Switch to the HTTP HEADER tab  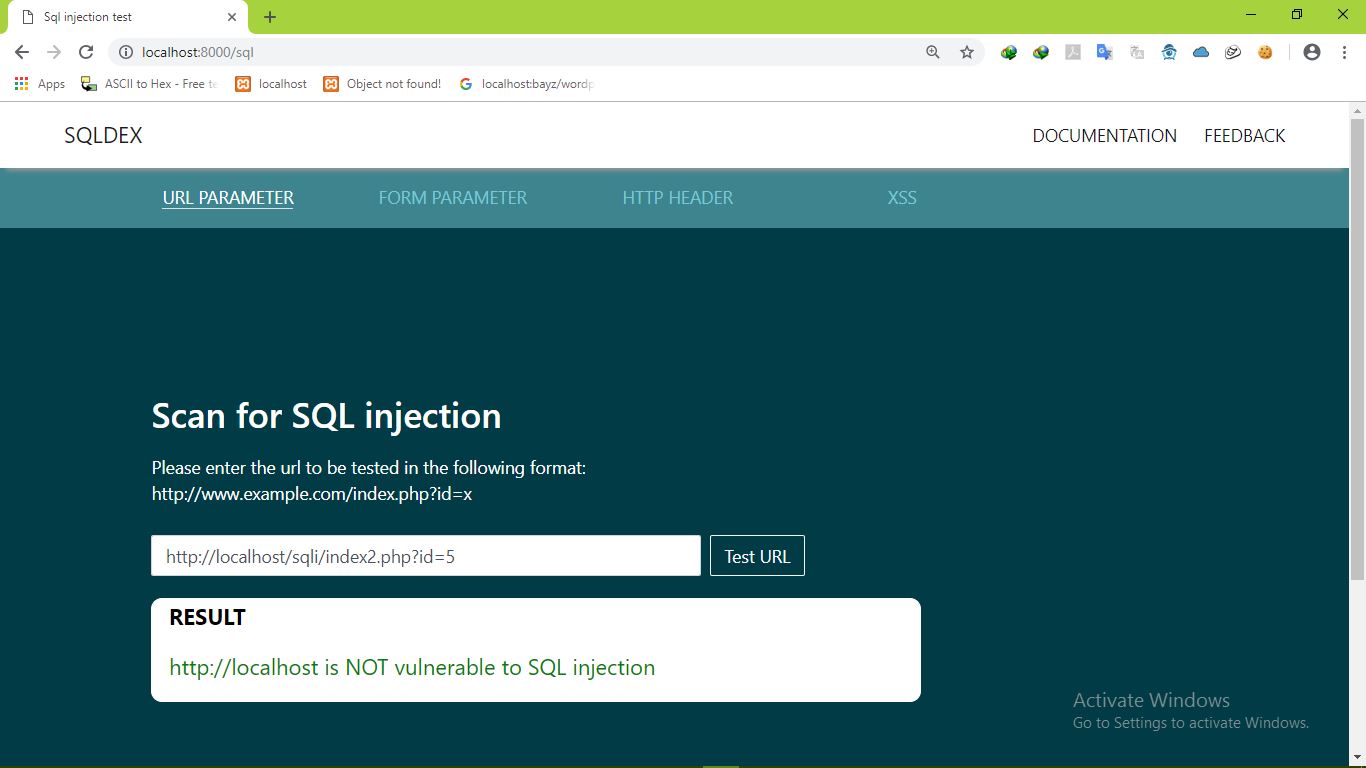tap(677, 197)
